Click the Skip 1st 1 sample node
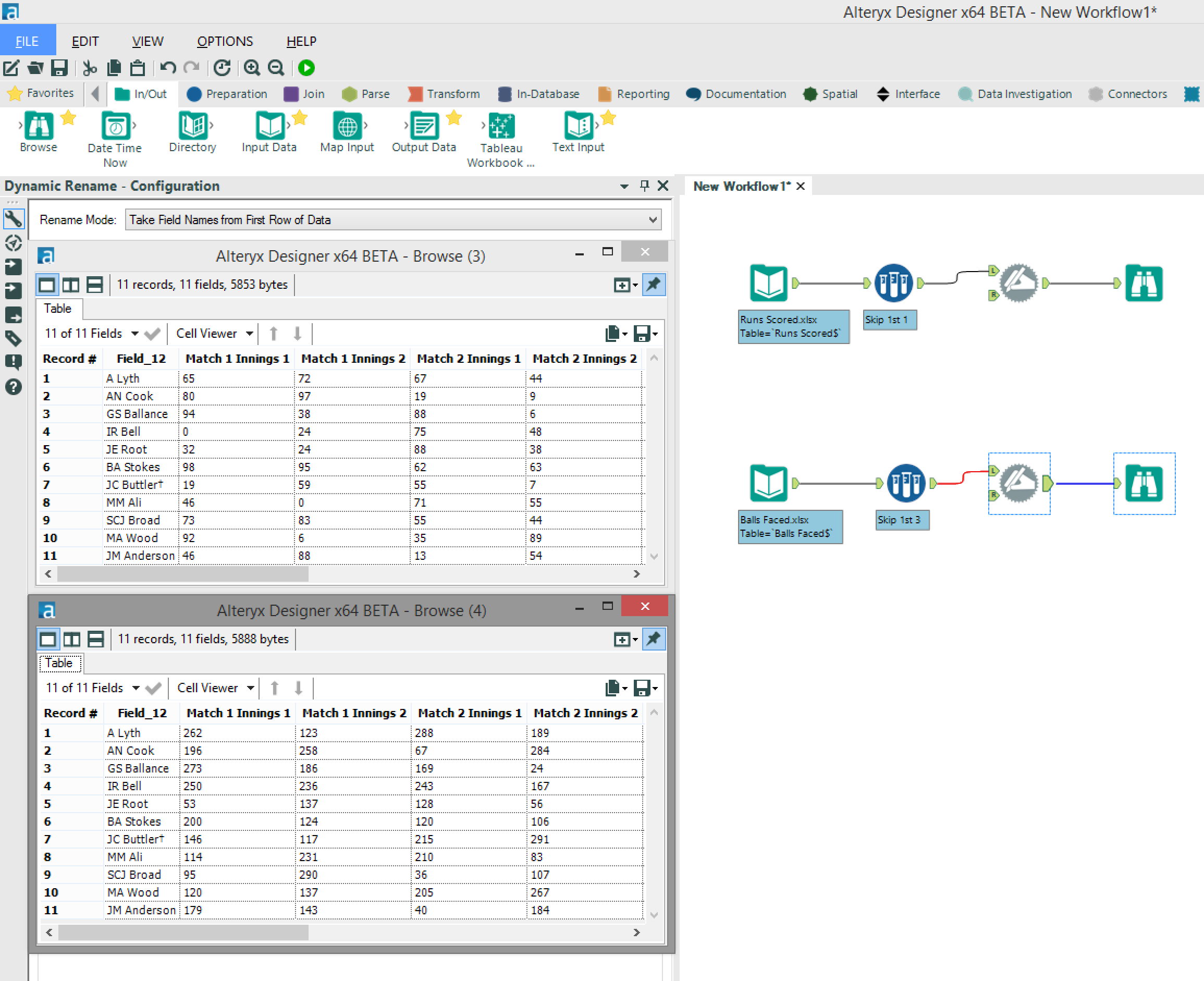 (x=893, y=283)
